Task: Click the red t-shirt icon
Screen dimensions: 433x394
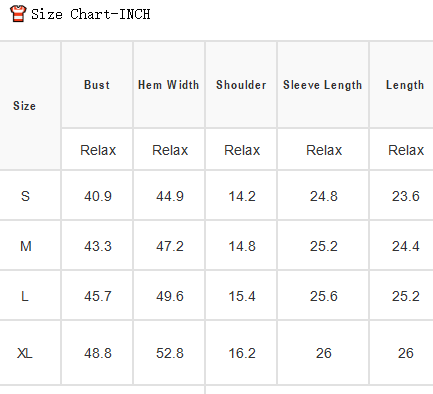Action: coord(18,14)
